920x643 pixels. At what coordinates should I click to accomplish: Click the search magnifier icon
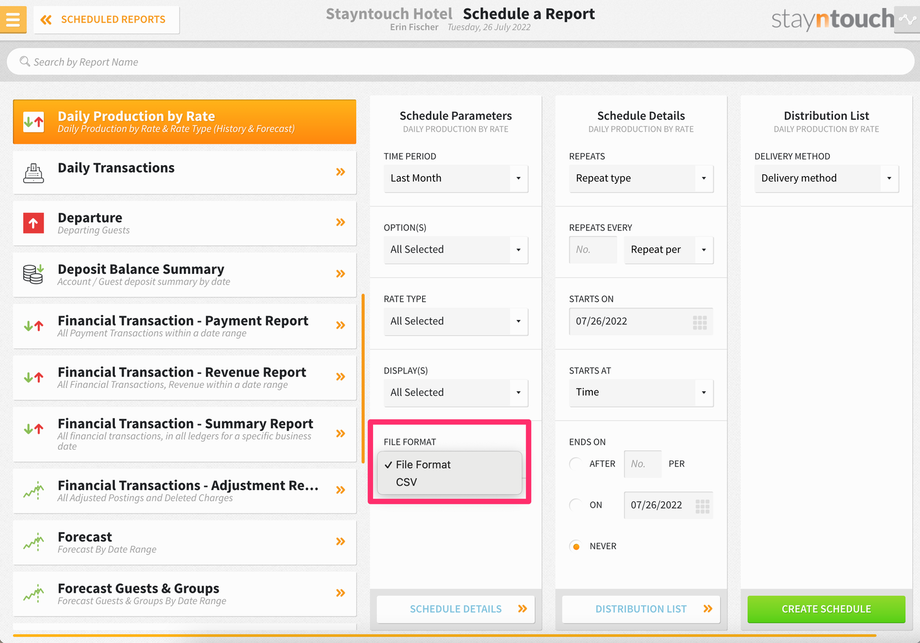pyautogui.click(x=25, y=62)
